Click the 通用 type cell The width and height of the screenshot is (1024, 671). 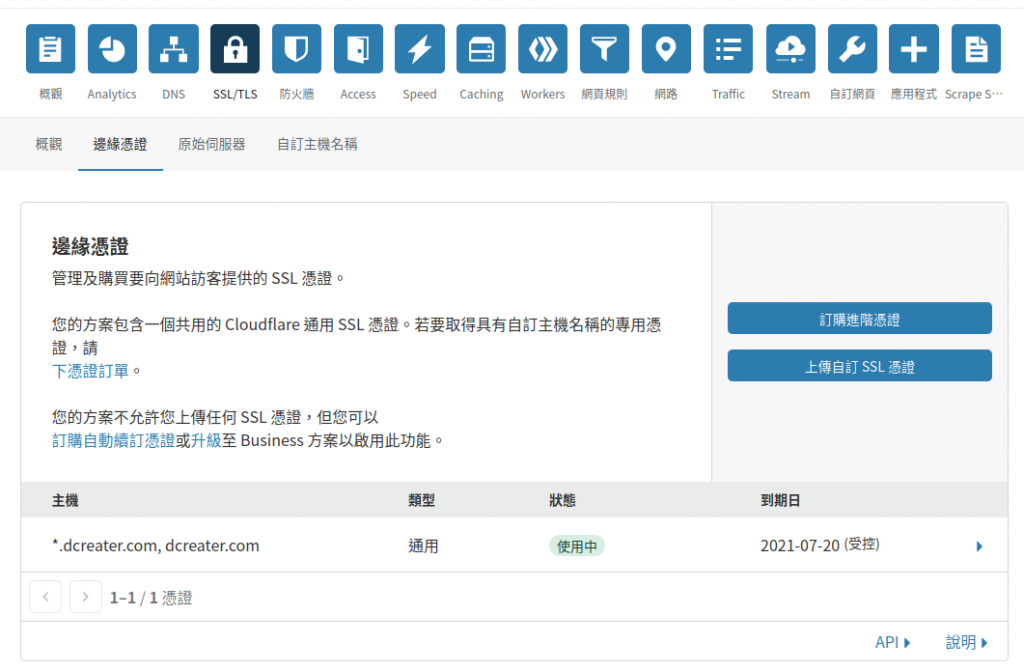coord(423,546)
